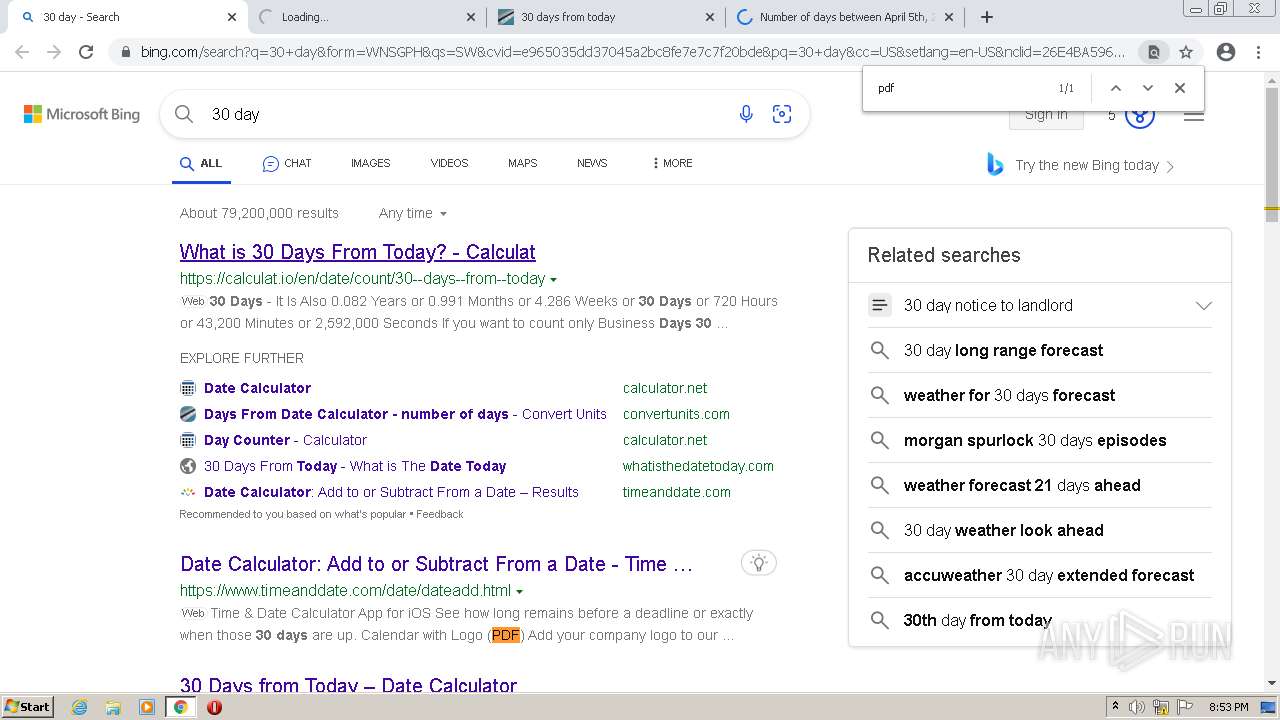Go back with the browser back arrow
Viewport: 1280px width, 720px height.
22,52
